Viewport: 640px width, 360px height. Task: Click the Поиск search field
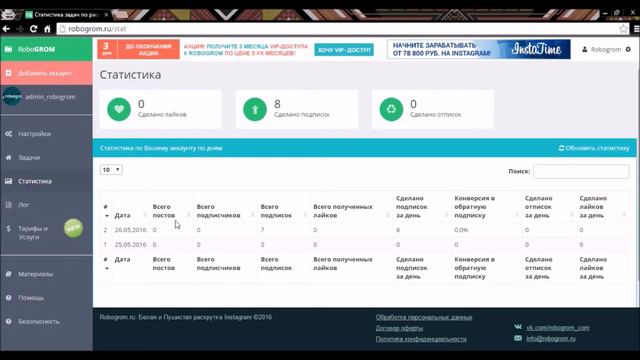tap(581, 171)
